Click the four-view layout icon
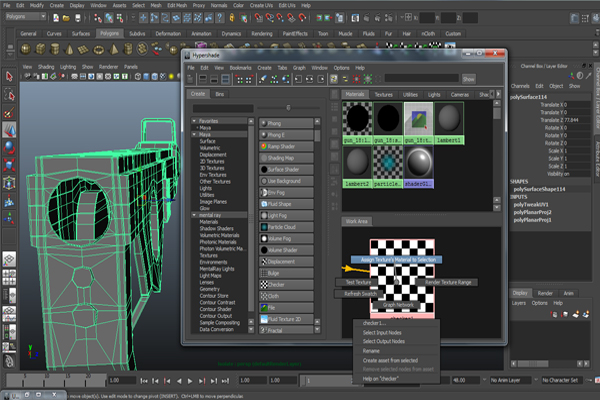The height and width of the screenshot is (400, 600). tap(9, 277)
